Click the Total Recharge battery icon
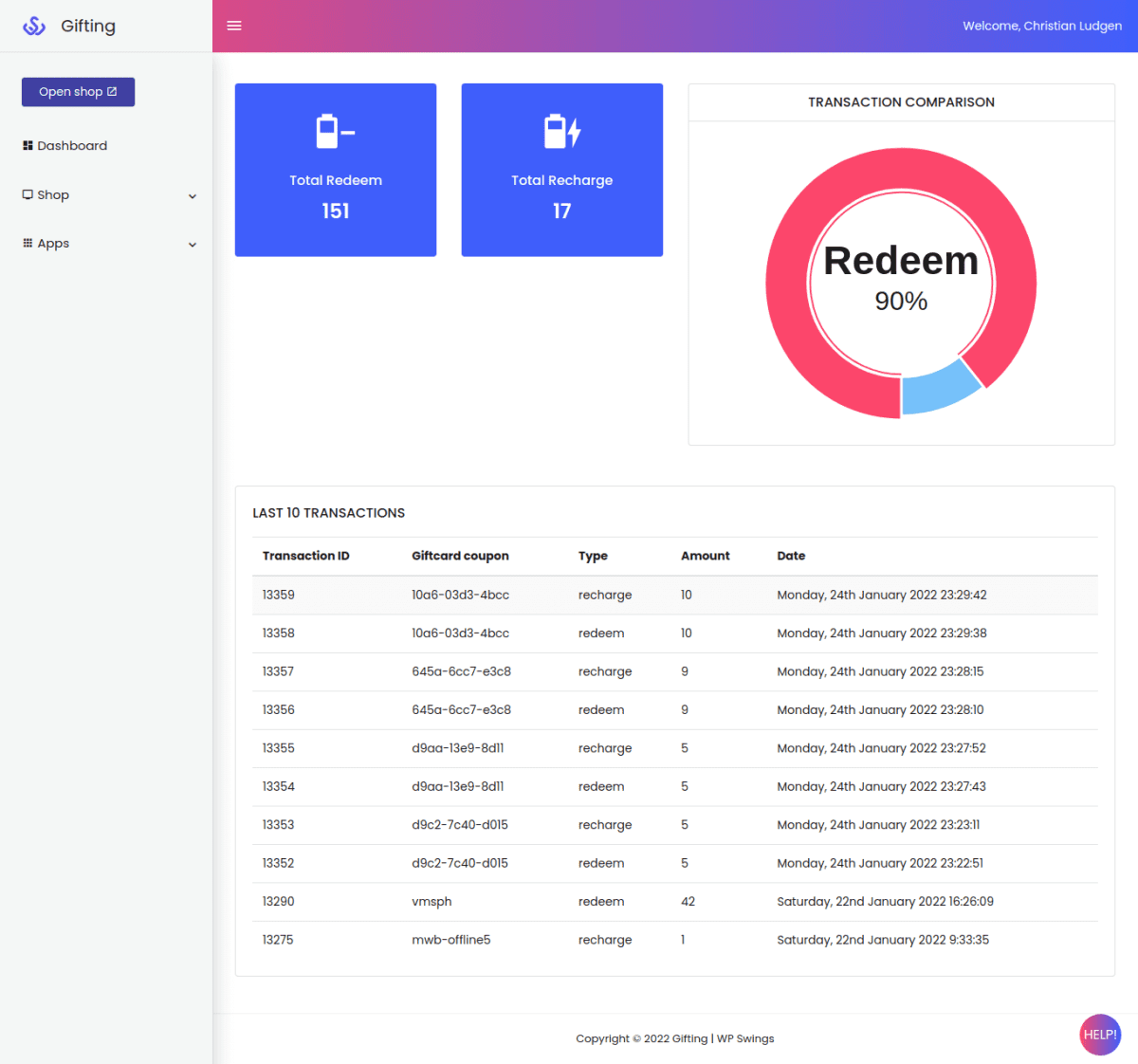The width and height of the screenshot is (1138, 1064). point(561,132)
